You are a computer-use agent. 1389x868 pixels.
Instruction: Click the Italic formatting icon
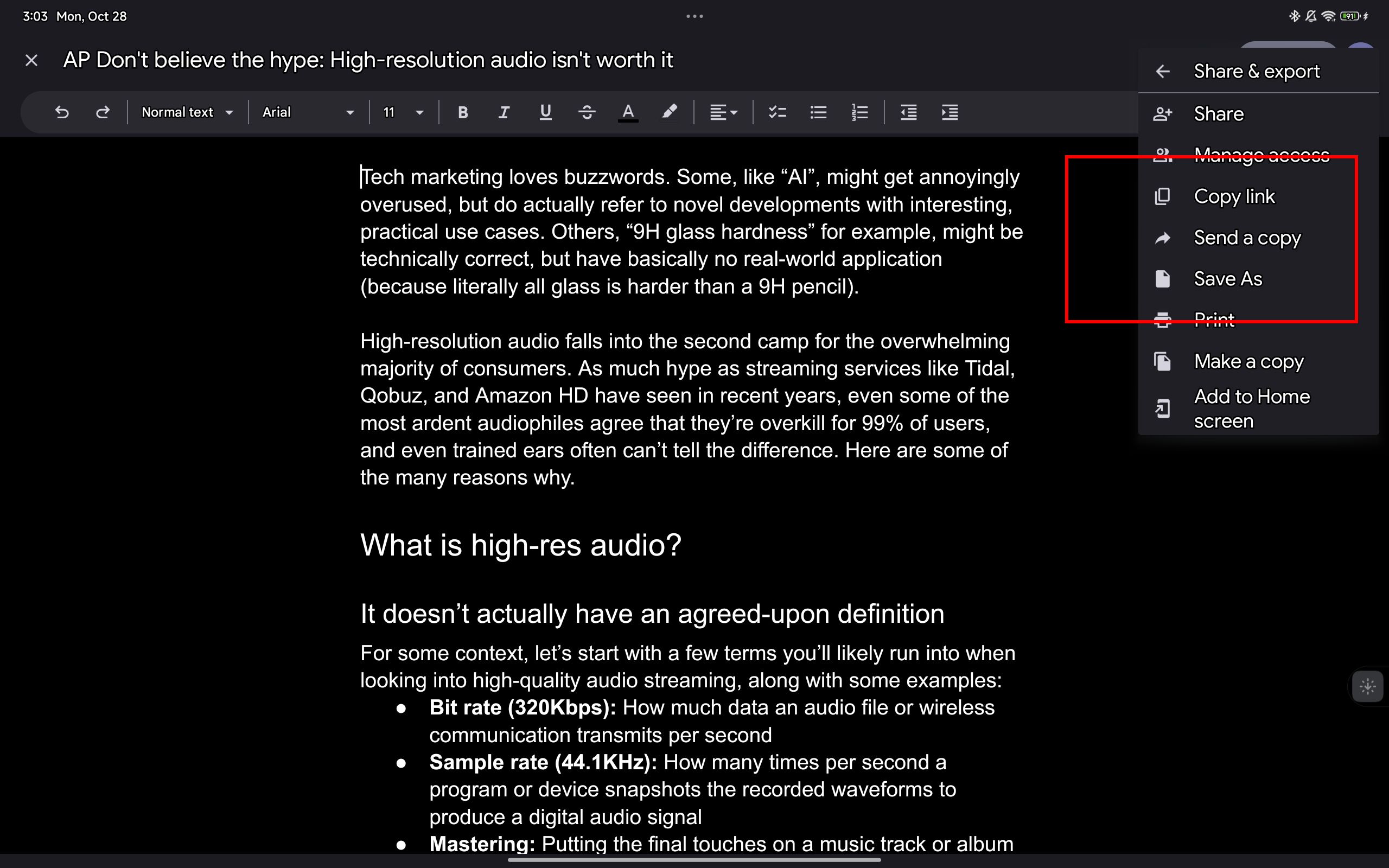pos(503,111)
